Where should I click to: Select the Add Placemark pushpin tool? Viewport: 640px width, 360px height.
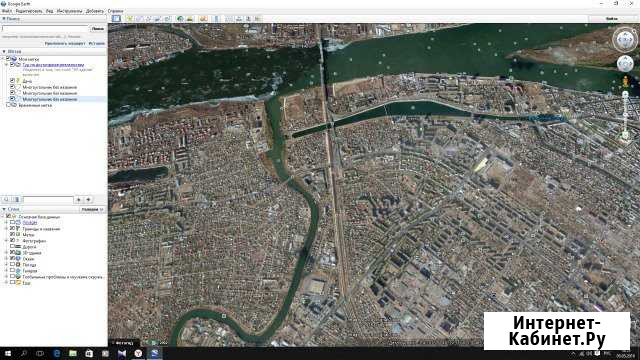pos(130,18)
